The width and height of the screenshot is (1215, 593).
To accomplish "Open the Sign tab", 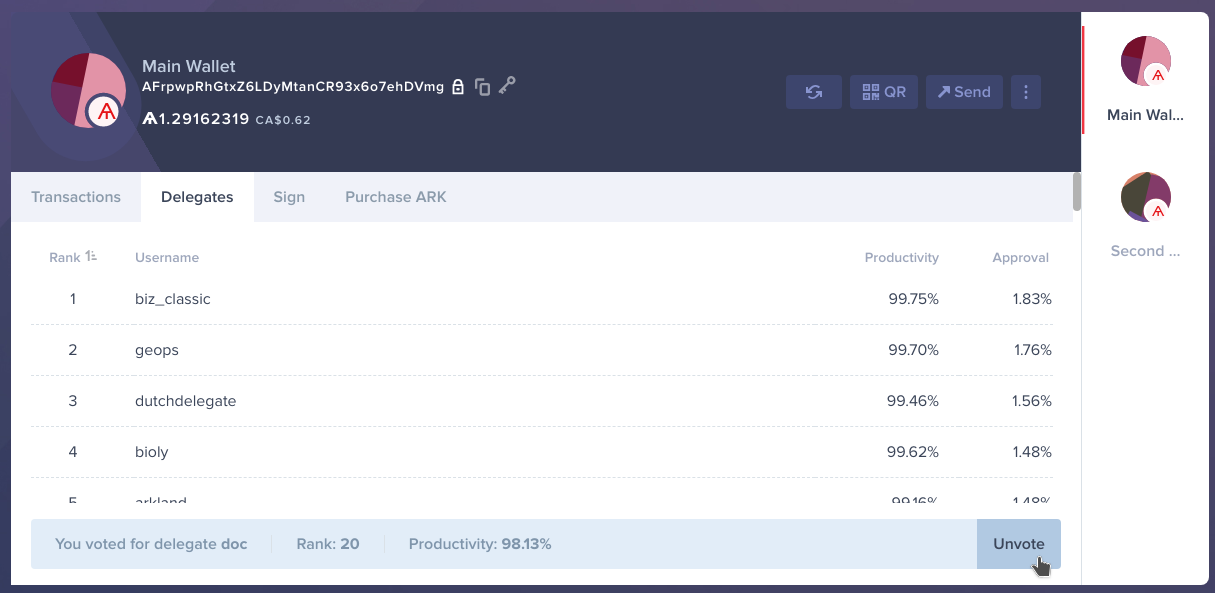I will (x=289, y=197).
